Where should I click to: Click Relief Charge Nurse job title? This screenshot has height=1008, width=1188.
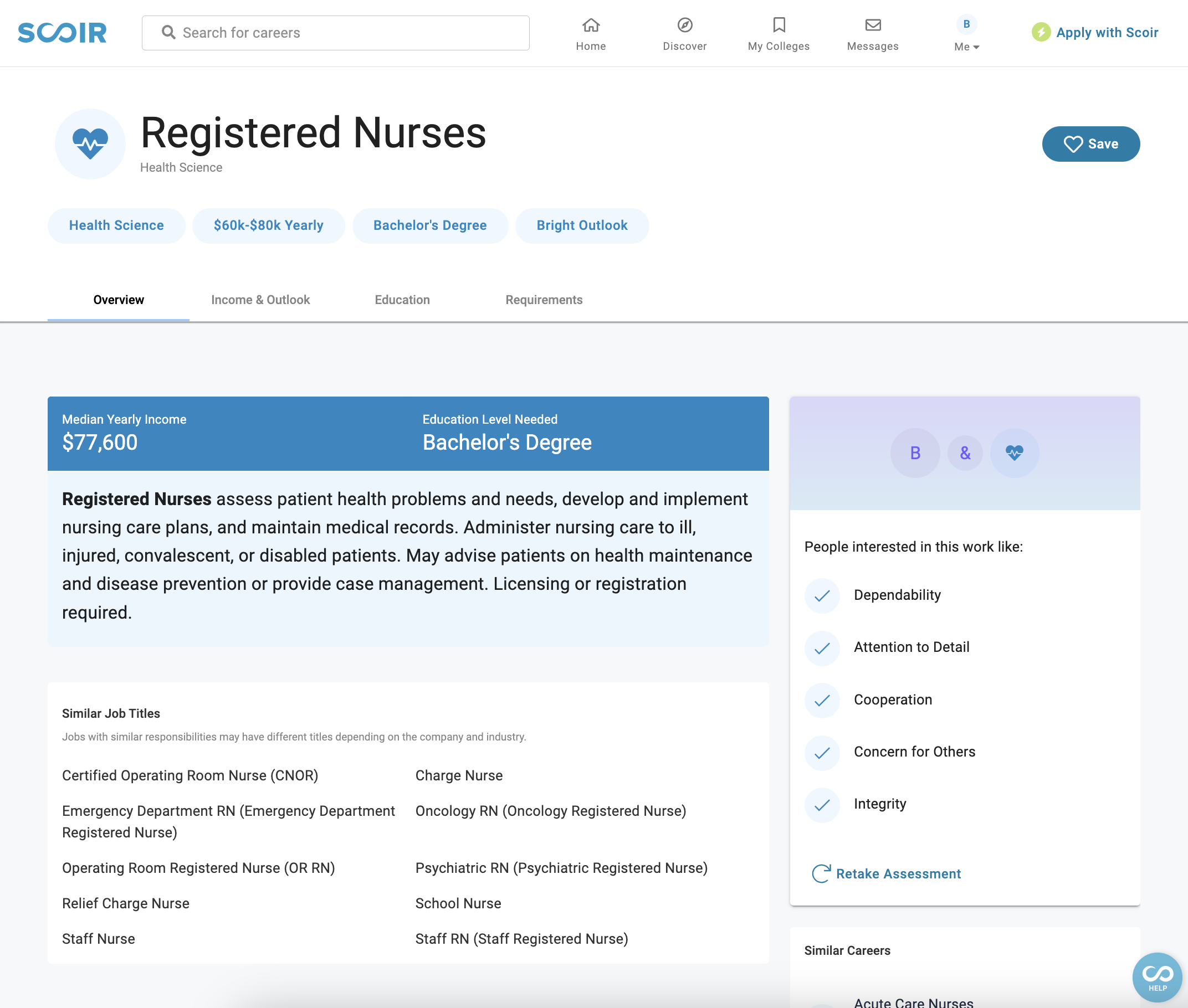click(x=125, y=903)
